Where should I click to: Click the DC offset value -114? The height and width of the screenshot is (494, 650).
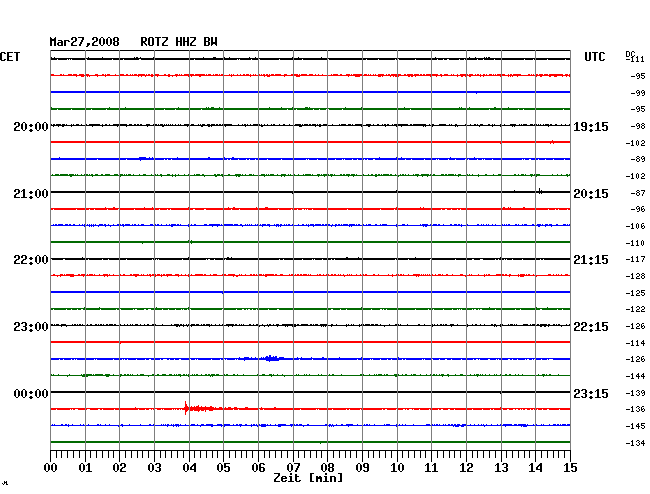click(x=635, y=343)
